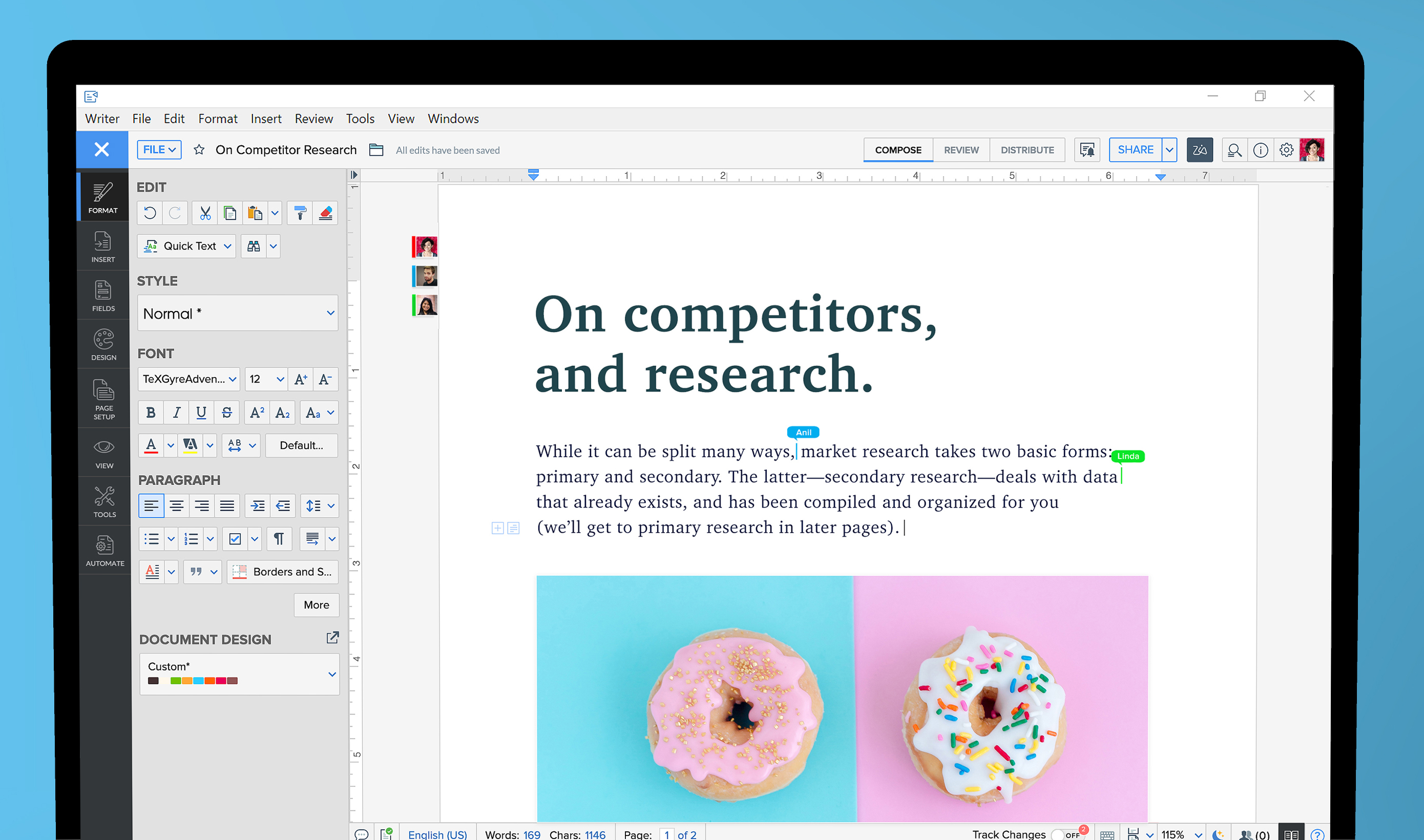Select justify paragraph alignment

click(227, 506)
